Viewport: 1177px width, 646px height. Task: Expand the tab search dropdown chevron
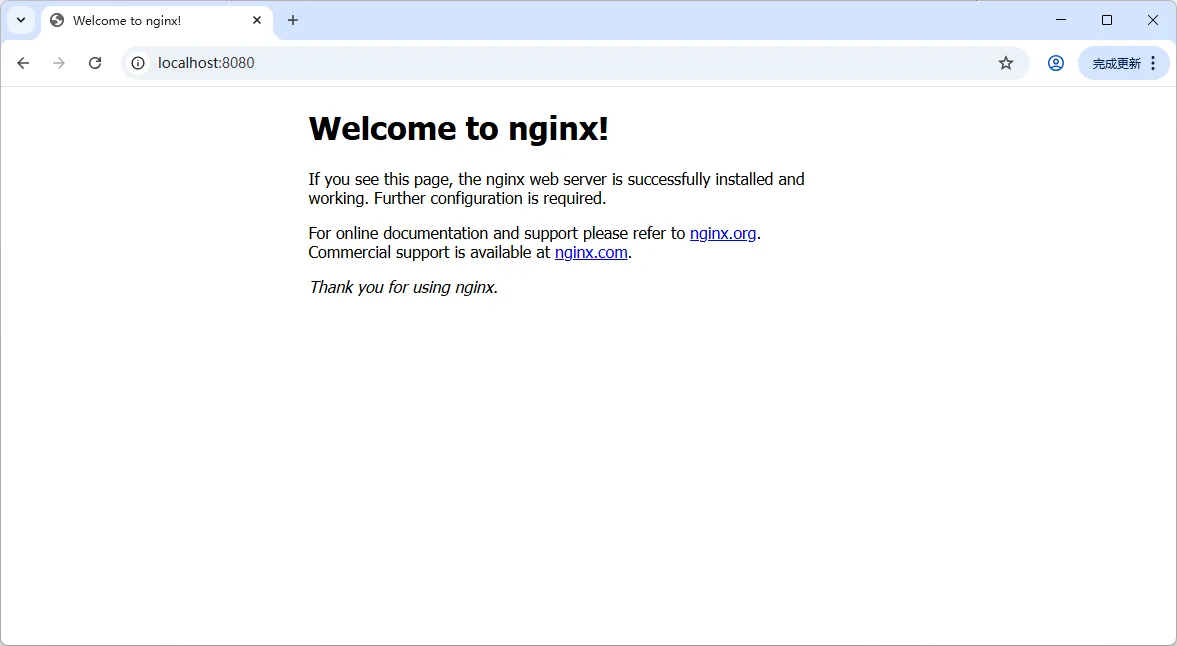click(x=20, y=20)
